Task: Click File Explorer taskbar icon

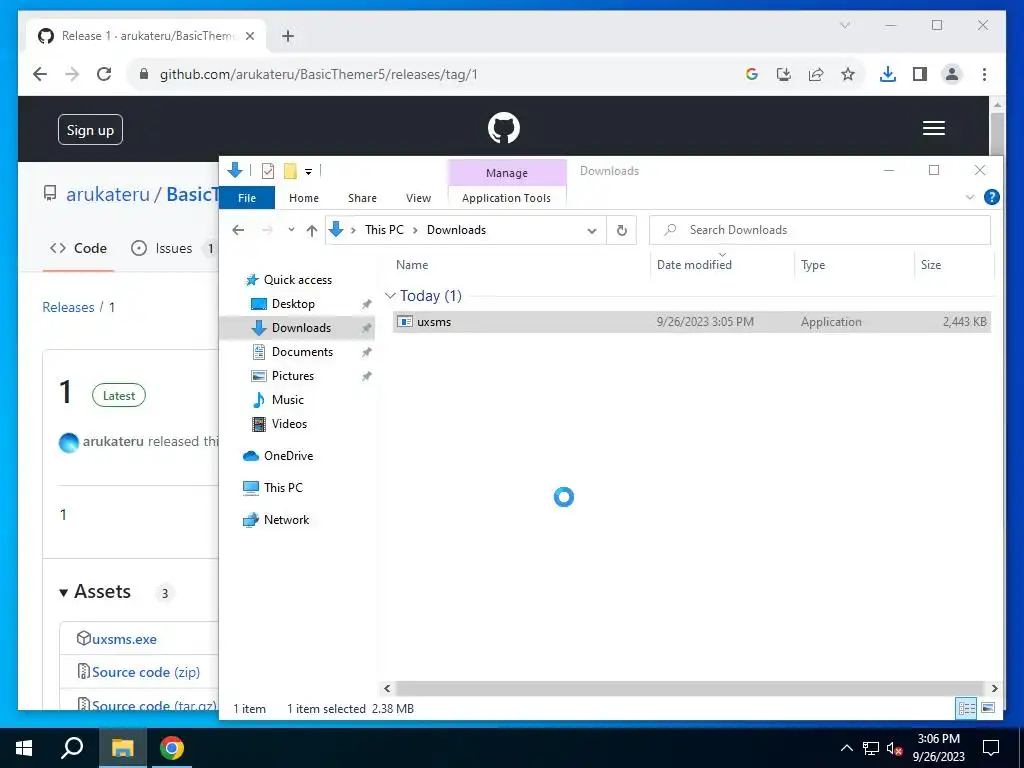Action: click(x=122, y=748)
